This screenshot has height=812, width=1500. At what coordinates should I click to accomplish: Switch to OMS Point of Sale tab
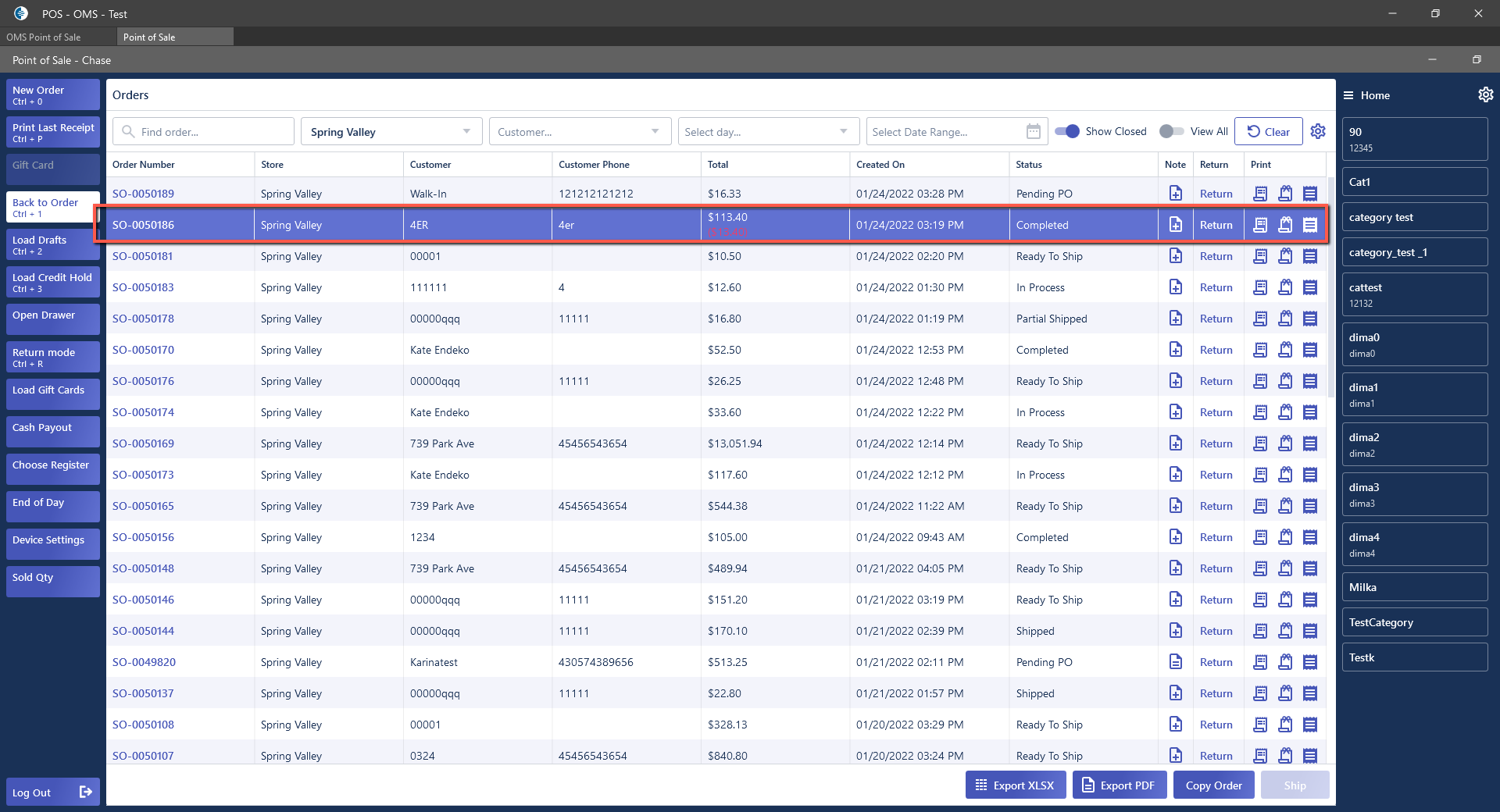(x=44, y=37)
